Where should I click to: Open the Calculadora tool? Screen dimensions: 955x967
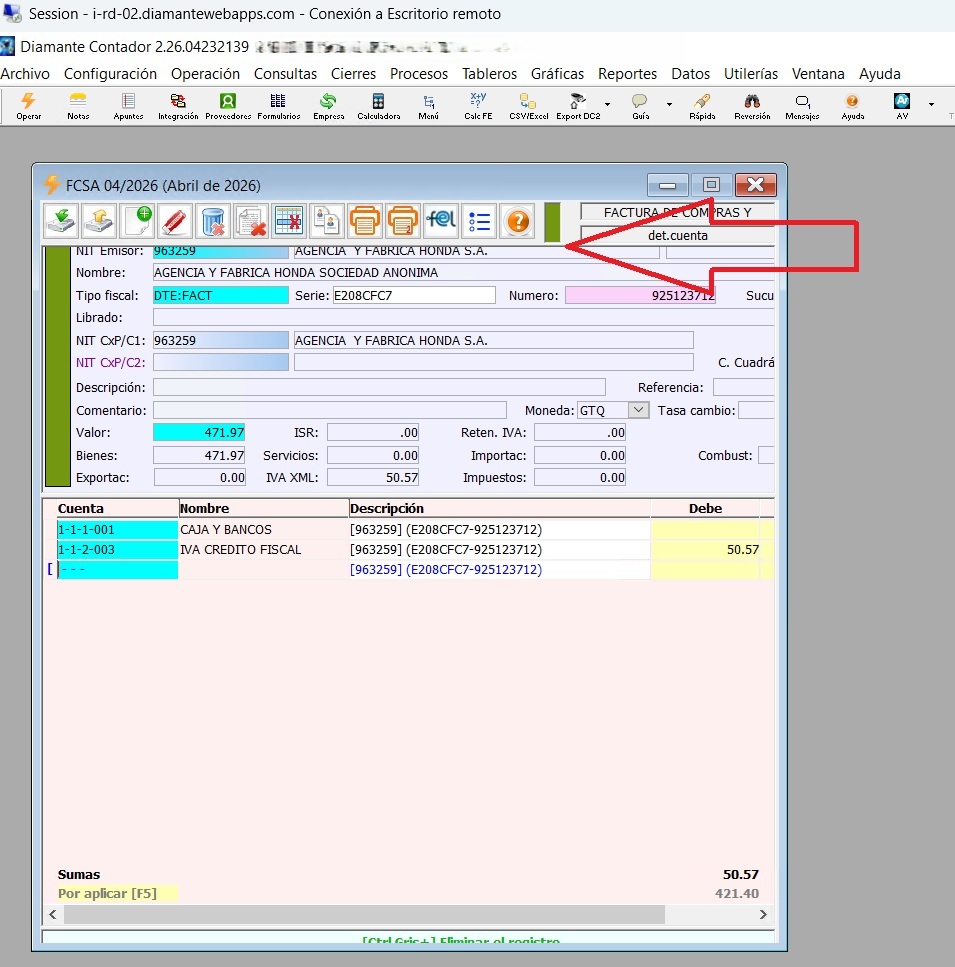click(379, 106)
